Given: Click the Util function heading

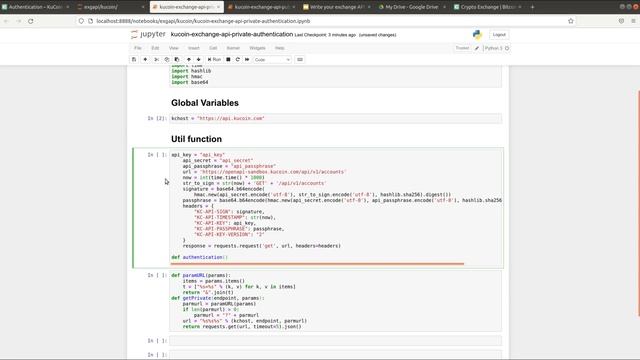Looking at the screenshot, I should (196, 139).
